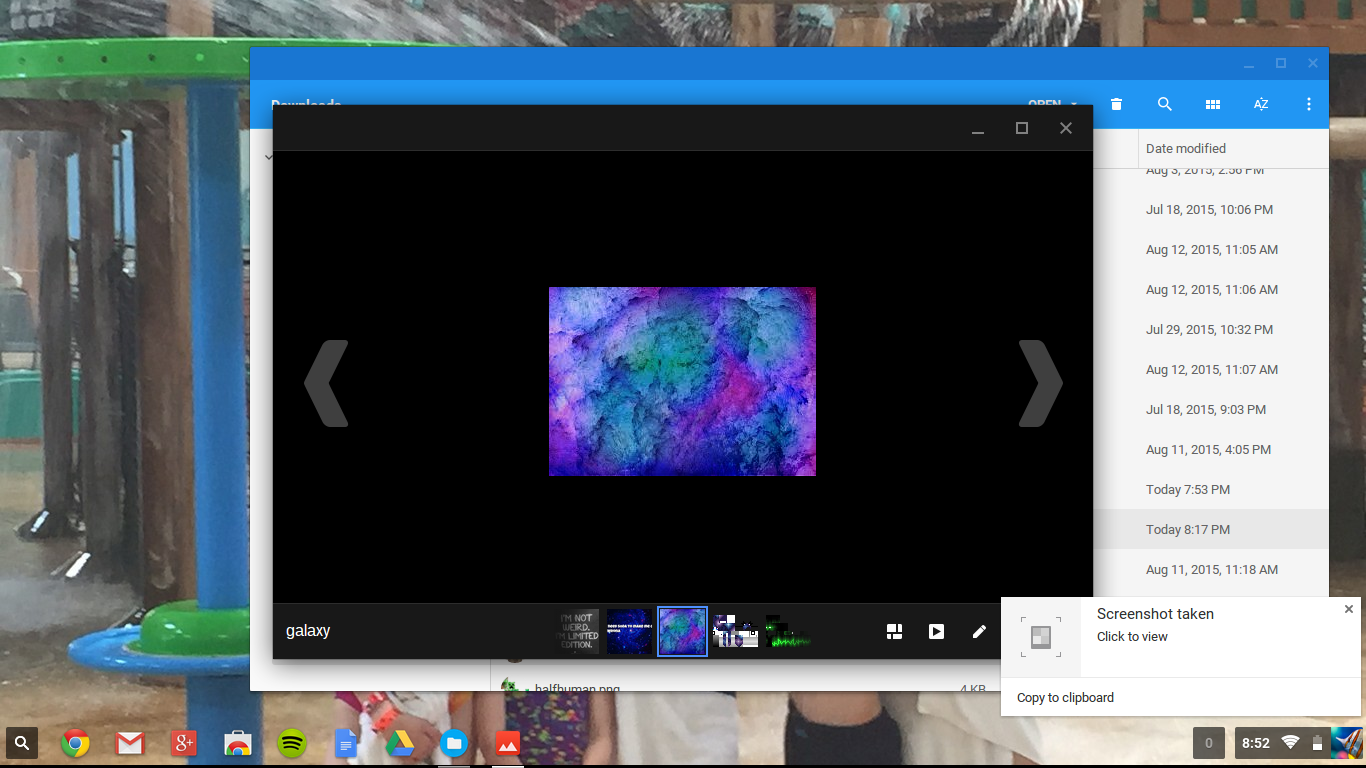Select the row dated Today 7:53 PM

pos(1210,490)
